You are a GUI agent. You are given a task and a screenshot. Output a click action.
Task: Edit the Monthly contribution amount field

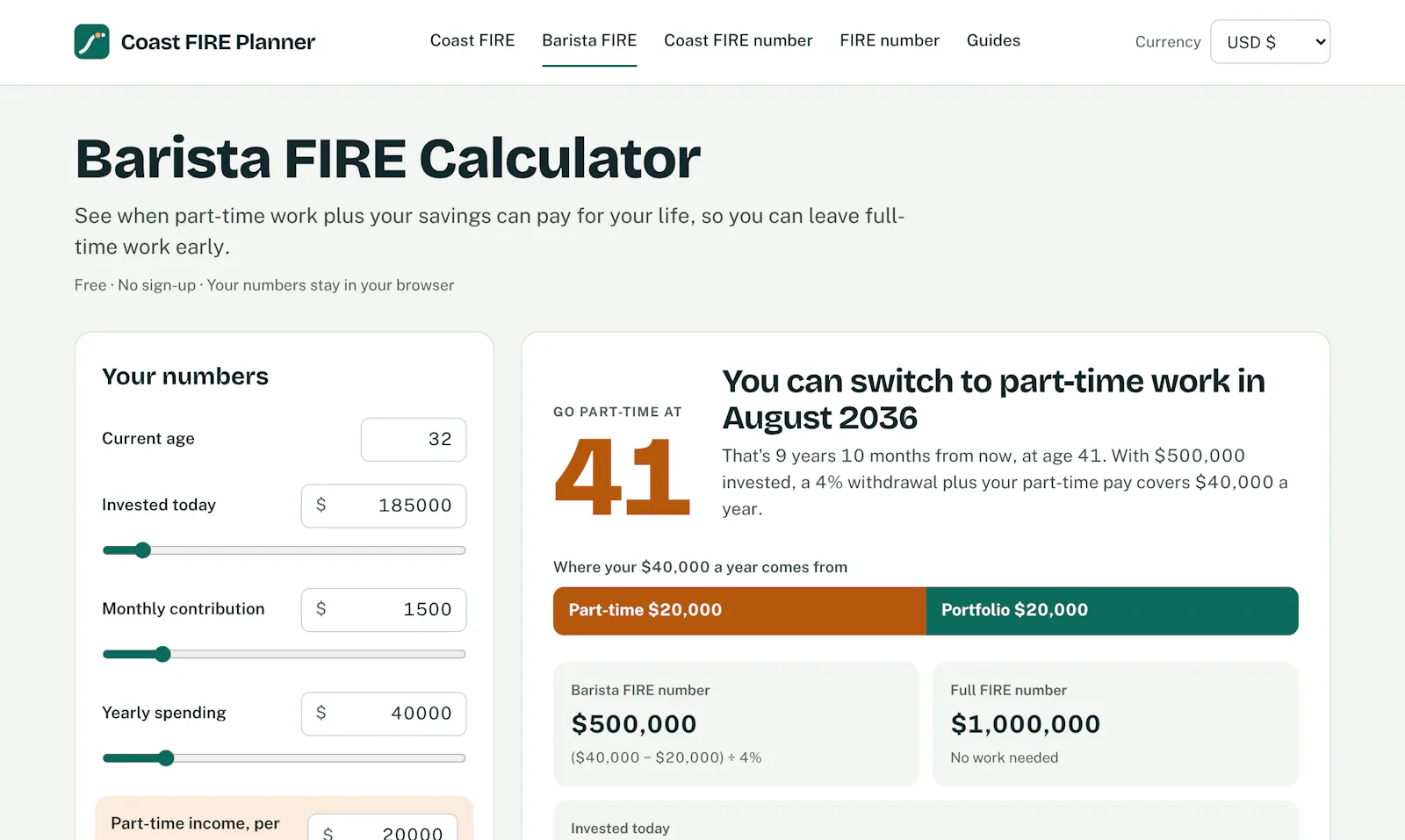tap(384, 609)
